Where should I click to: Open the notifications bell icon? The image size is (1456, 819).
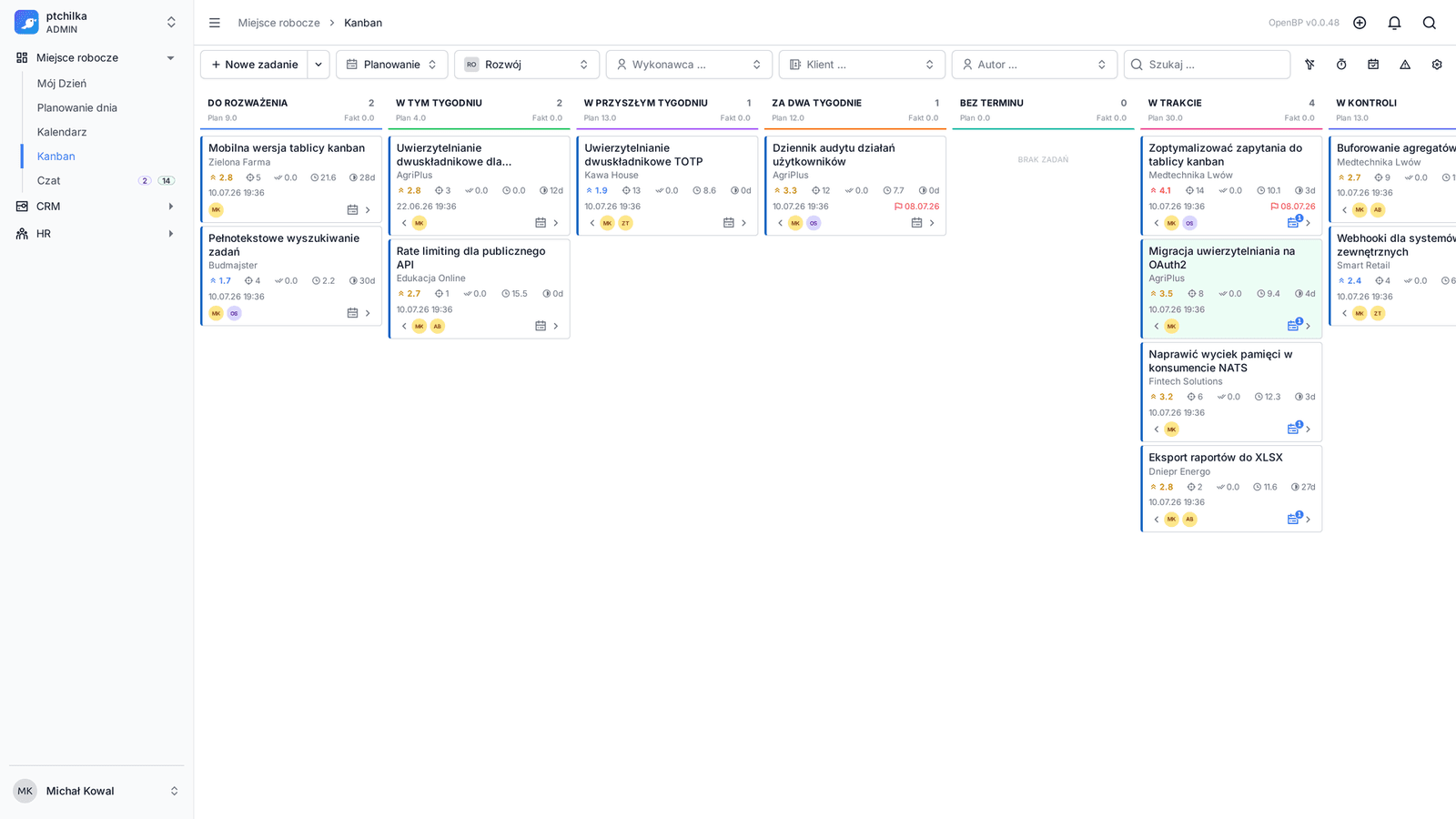1394,23
